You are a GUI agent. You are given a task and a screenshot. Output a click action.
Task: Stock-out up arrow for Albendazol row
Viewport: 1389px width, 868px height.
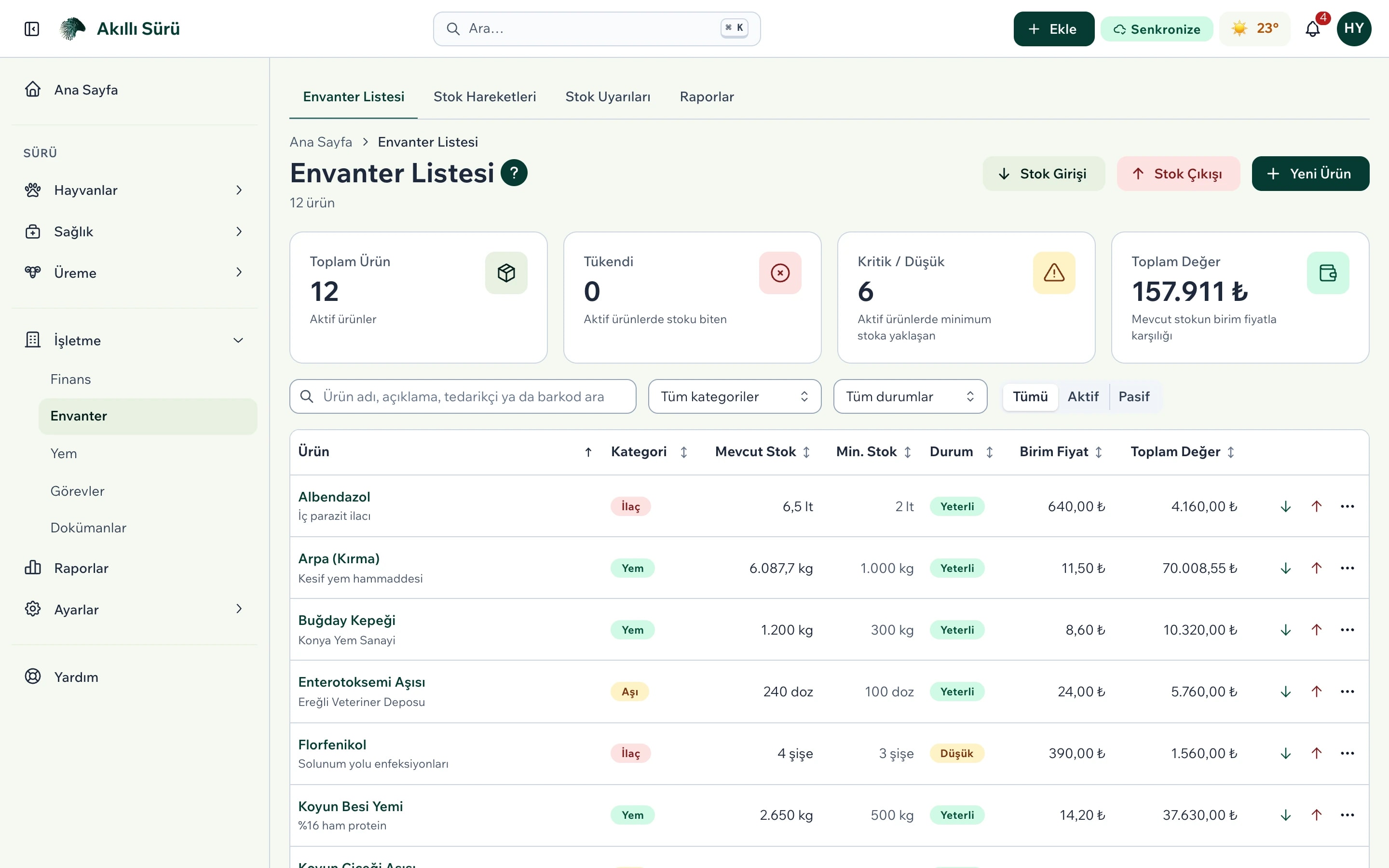(x=1317, y=506)
